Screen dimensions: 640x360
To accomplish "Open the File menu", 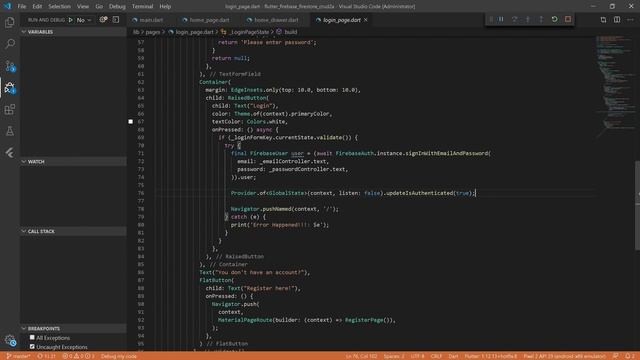I will (x=22, y=6).
